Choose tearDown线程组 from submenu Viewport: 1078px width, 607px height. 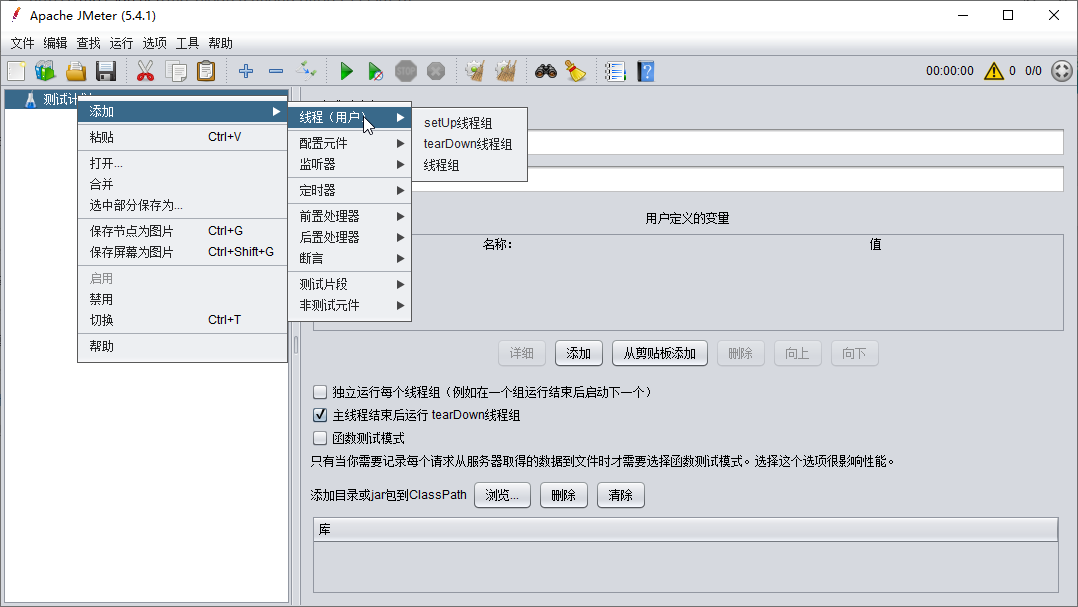pyautogui.click(x=470, y=144)
